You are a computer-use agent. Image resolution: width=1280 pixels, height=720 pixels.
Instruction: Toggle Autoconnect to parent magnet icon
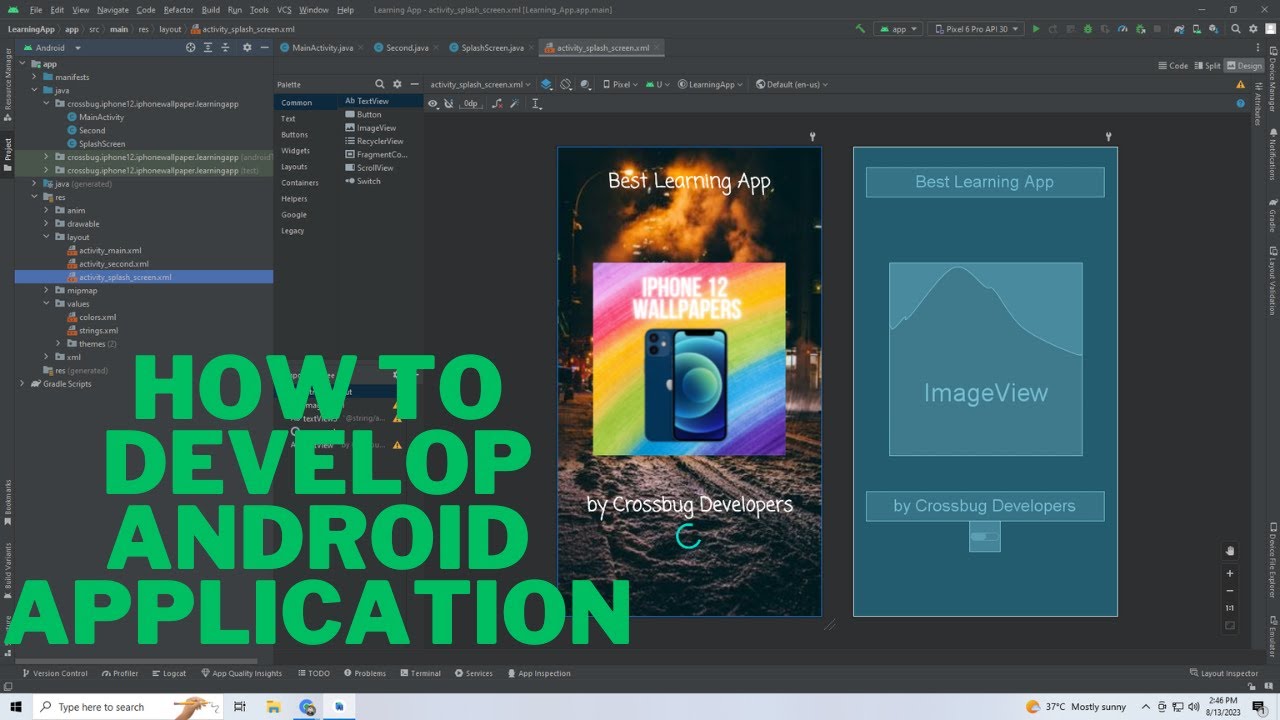[449, 103]
